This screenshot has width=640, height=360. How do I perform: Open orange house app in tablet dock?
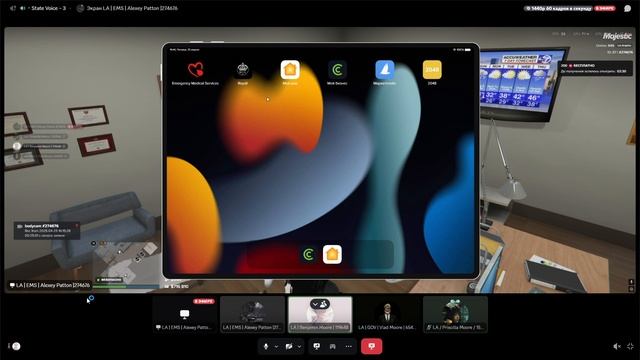point(332,254)
